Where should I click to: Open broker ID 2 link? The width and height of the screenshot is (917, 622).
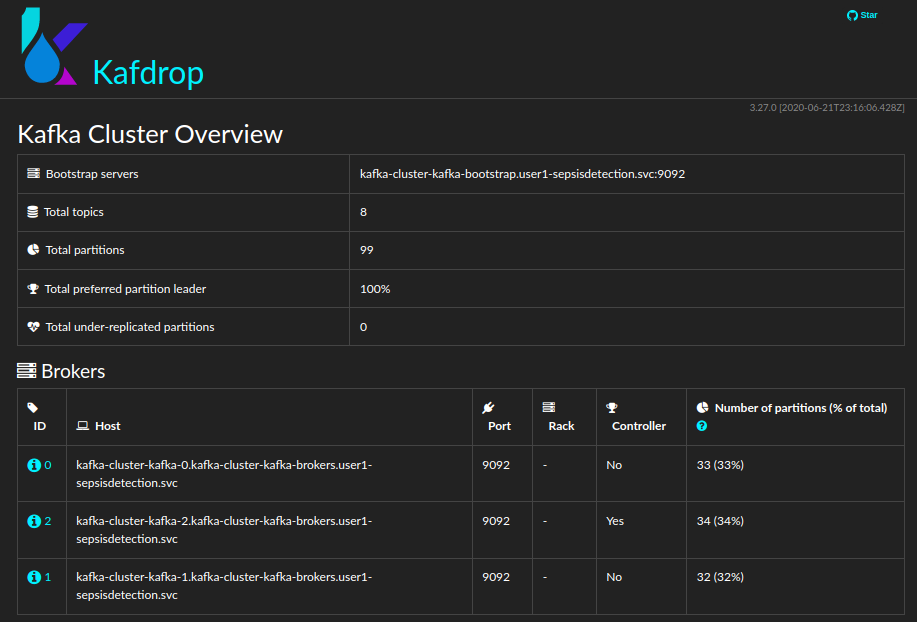click(48, 521)
